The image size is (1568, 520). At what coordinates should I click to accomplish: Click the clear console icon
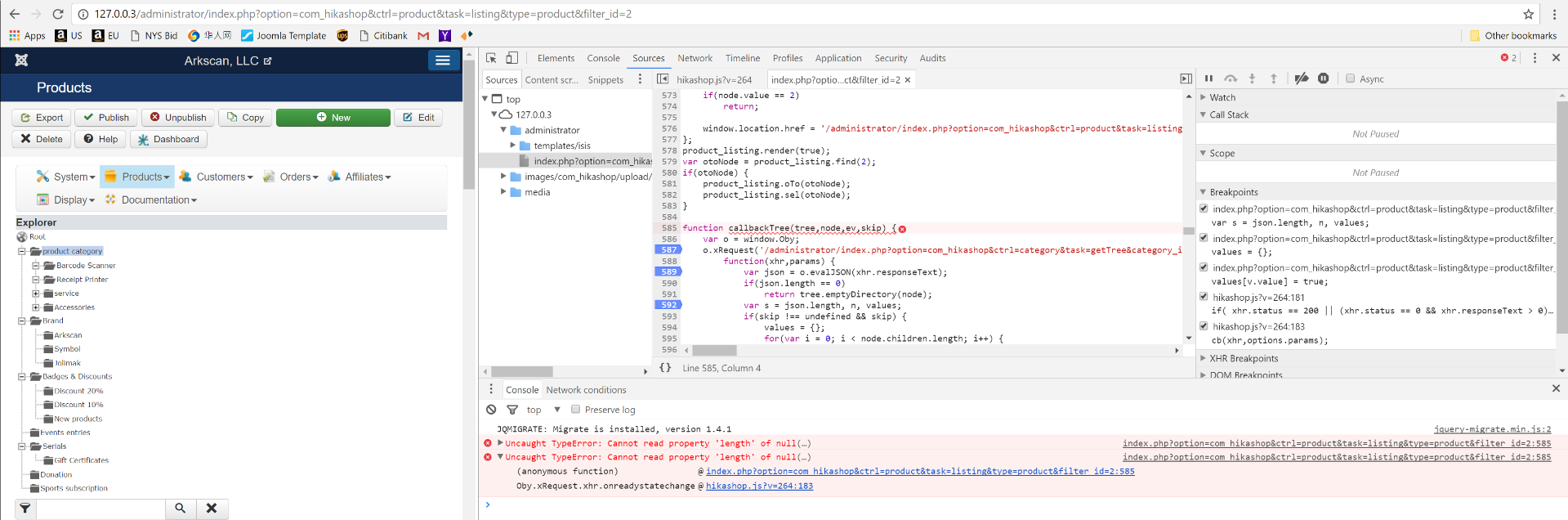[x=491, y=410]
